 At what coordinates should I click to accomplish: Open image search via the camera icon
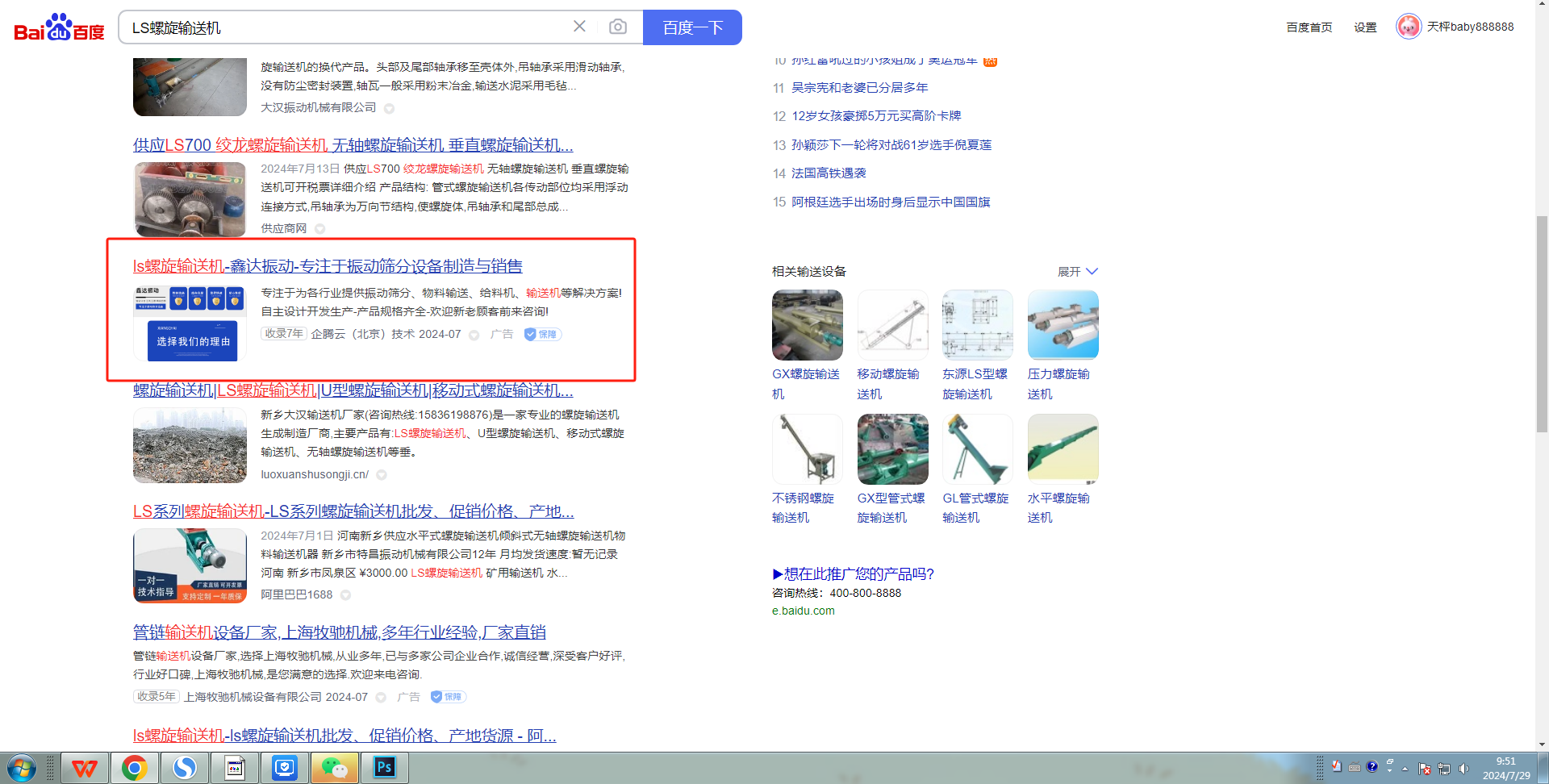618,27
